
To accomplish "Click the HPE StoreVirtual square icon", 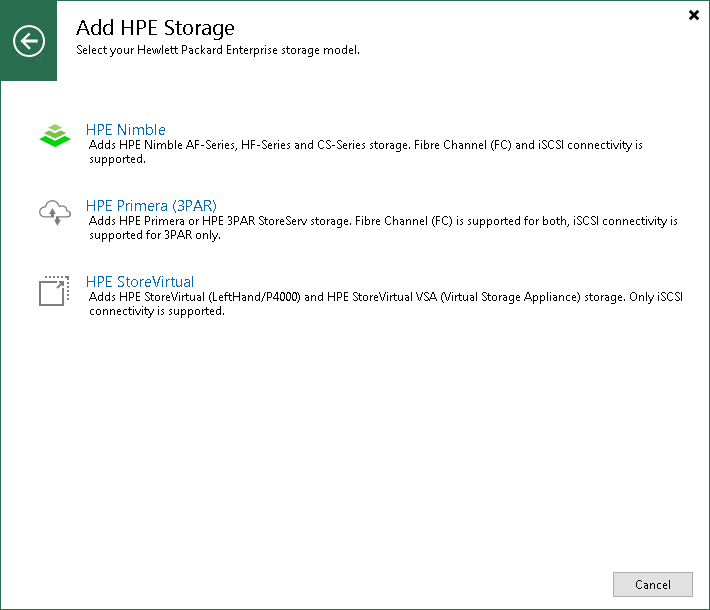I will (x=54, y=290).
